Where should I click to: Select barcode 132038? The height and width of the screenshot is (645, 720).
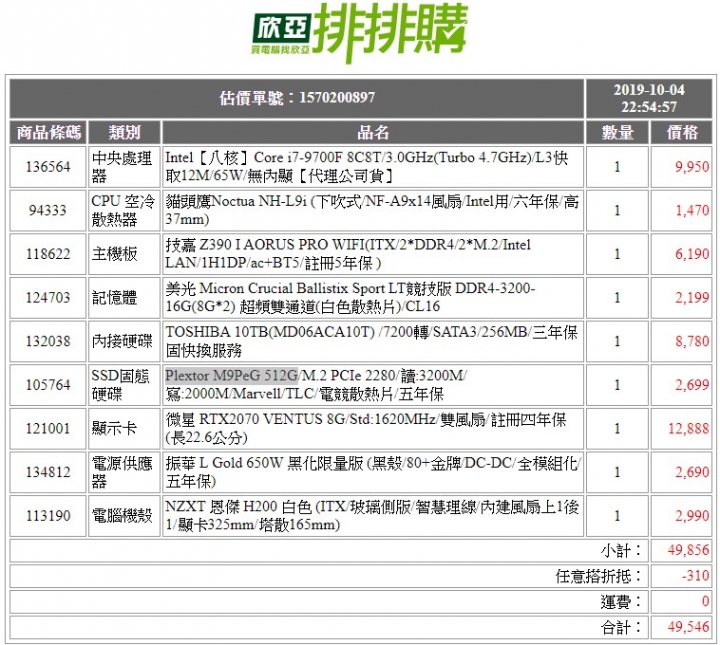click(48, 341)
